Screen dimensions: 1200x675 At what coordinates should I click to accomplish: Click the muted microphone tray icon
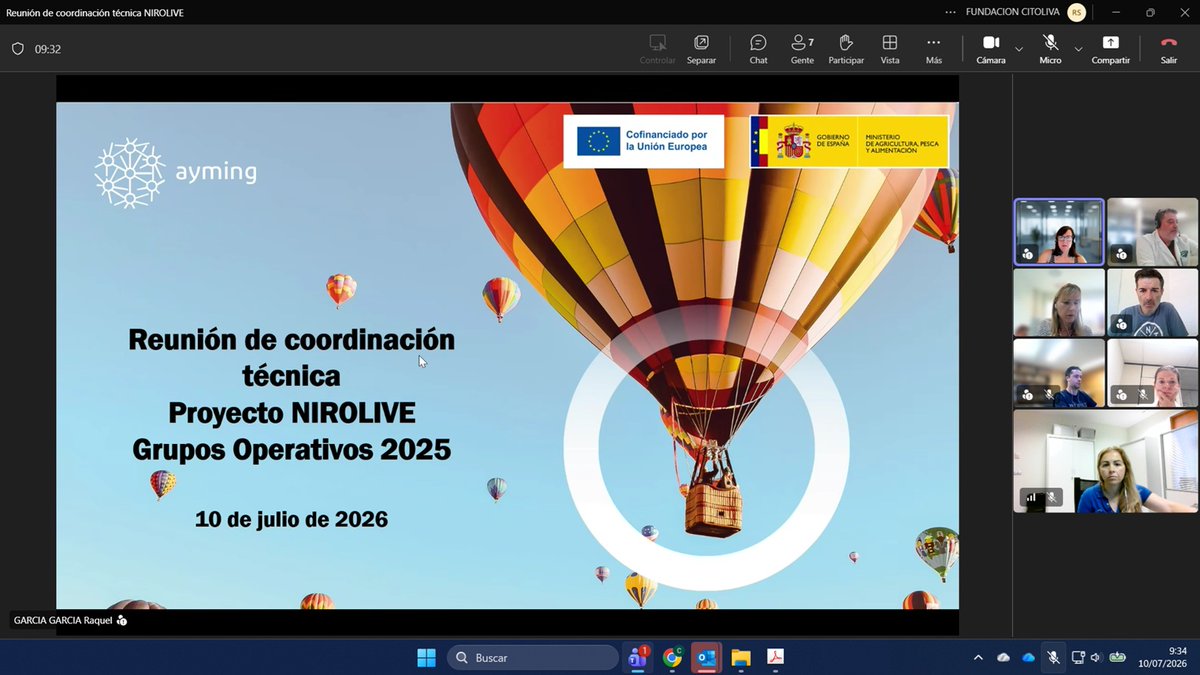1052,657
